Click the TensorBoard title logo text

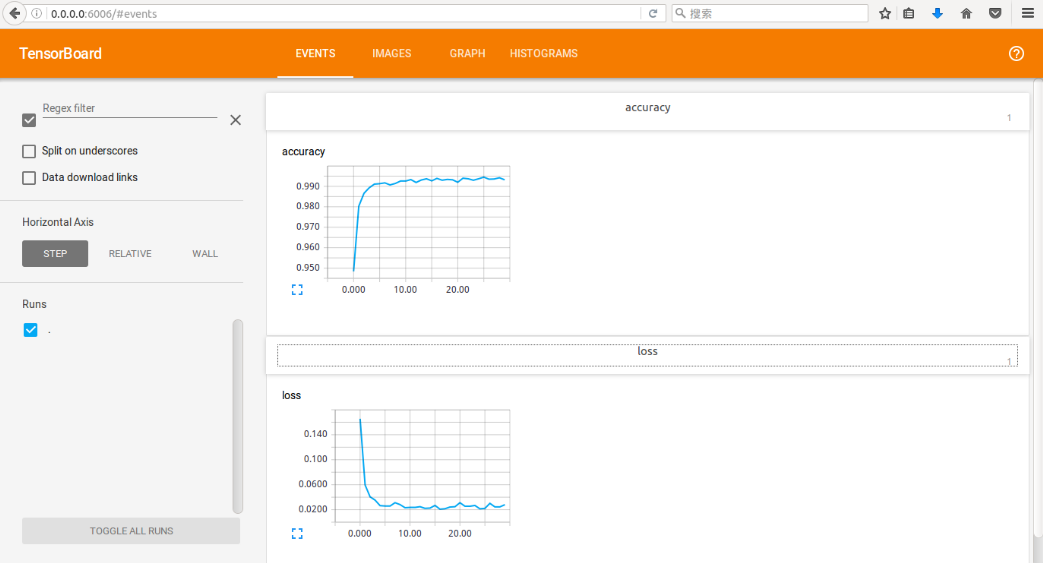(x=61, y=54)
